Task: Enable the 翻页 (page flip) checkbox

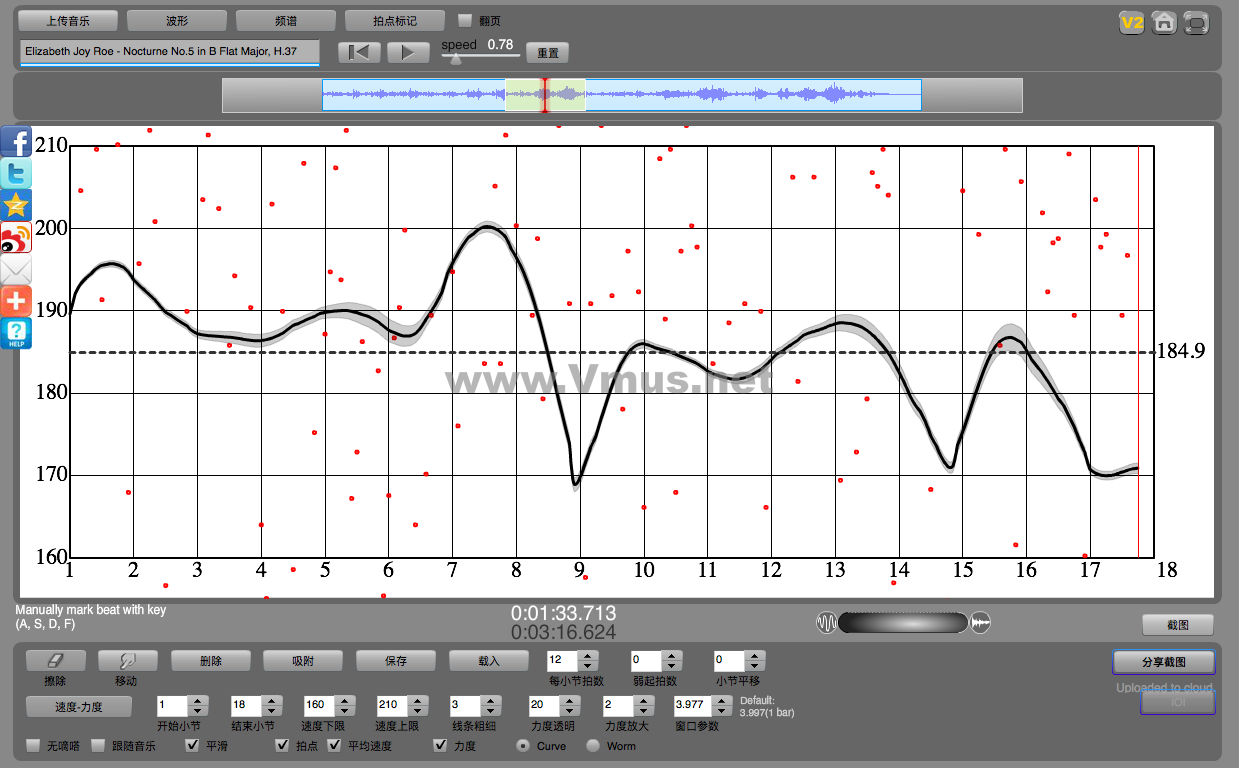Action: [465, 20]
